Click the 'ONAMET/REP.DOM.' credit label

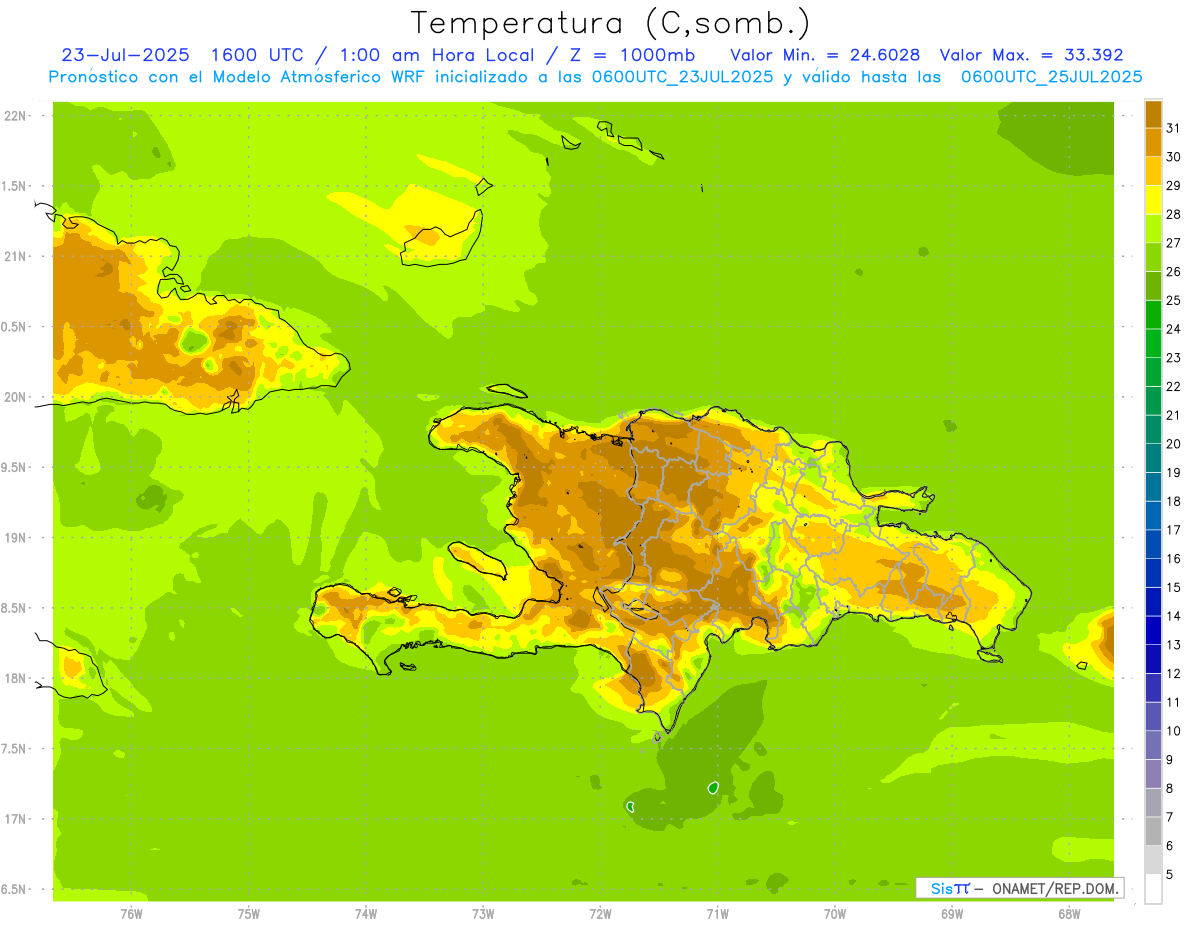[1053, 888]
